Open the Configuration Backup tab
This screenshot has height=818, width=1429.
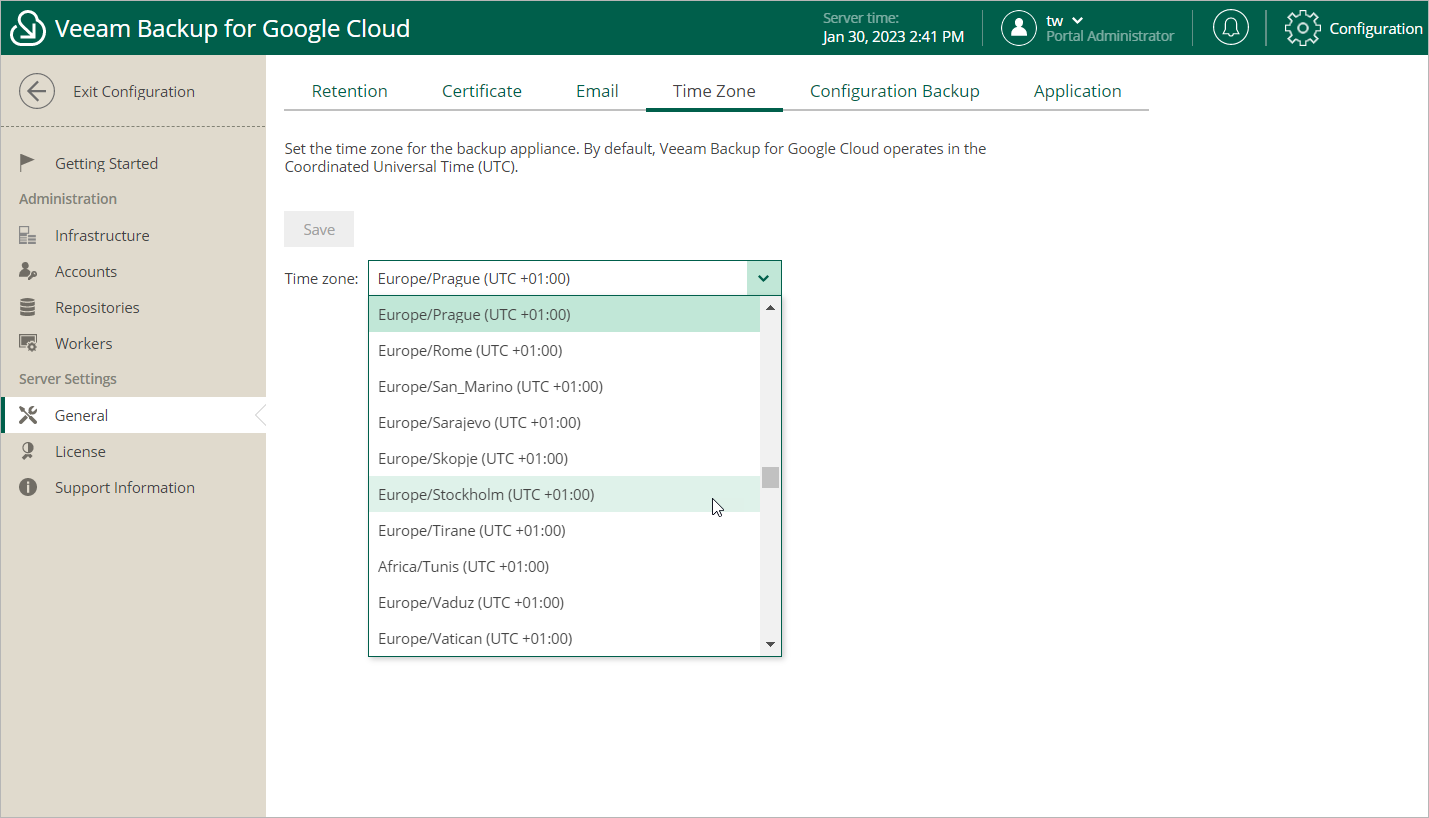click(x=894, y=91)
